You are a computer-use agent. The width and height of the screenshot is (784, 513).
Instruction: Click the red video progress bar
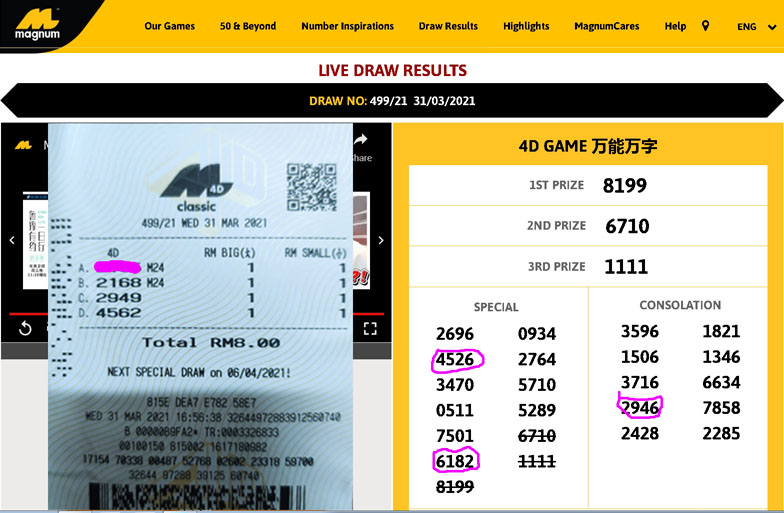[28, 313]
